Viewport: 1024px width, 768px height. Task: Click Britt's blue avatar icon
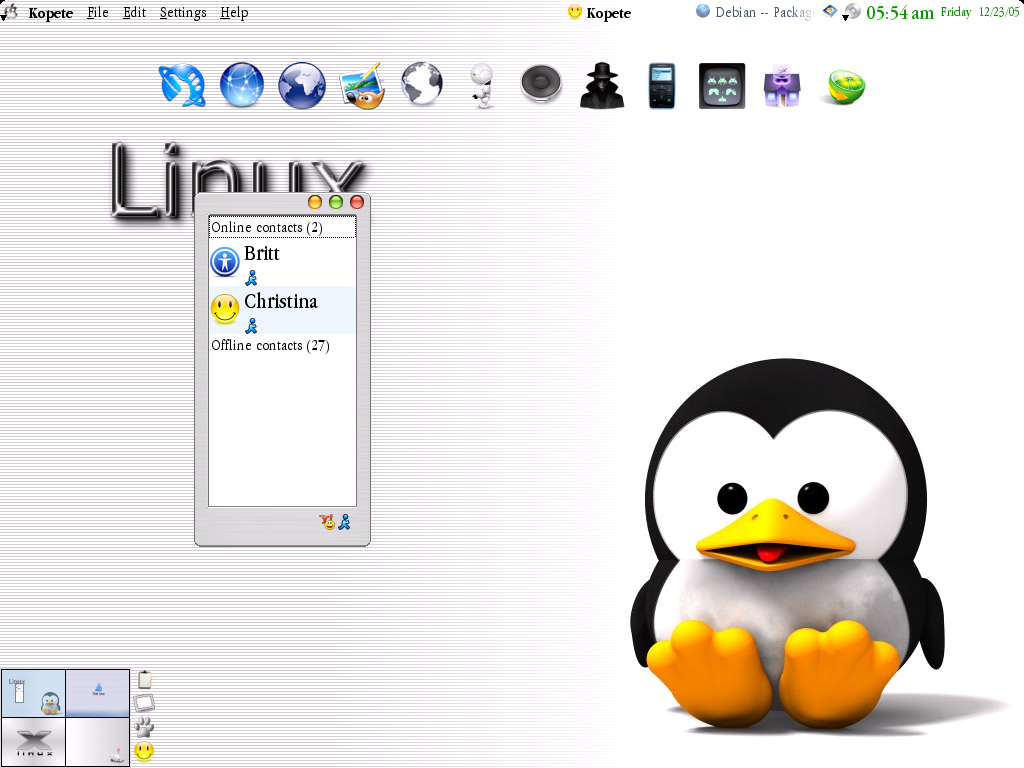point(225,262)
